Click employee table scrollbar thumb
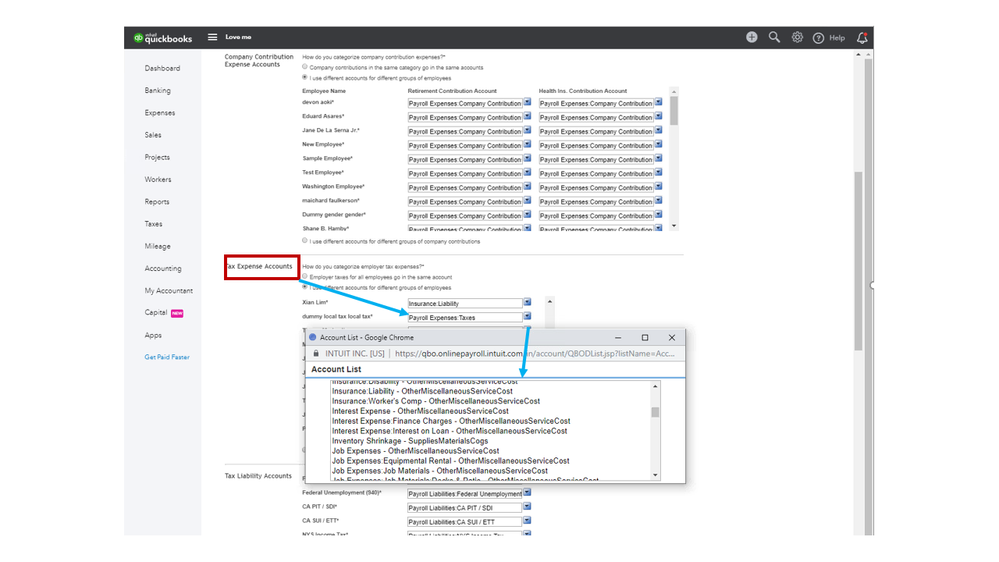 click(674, 111)
